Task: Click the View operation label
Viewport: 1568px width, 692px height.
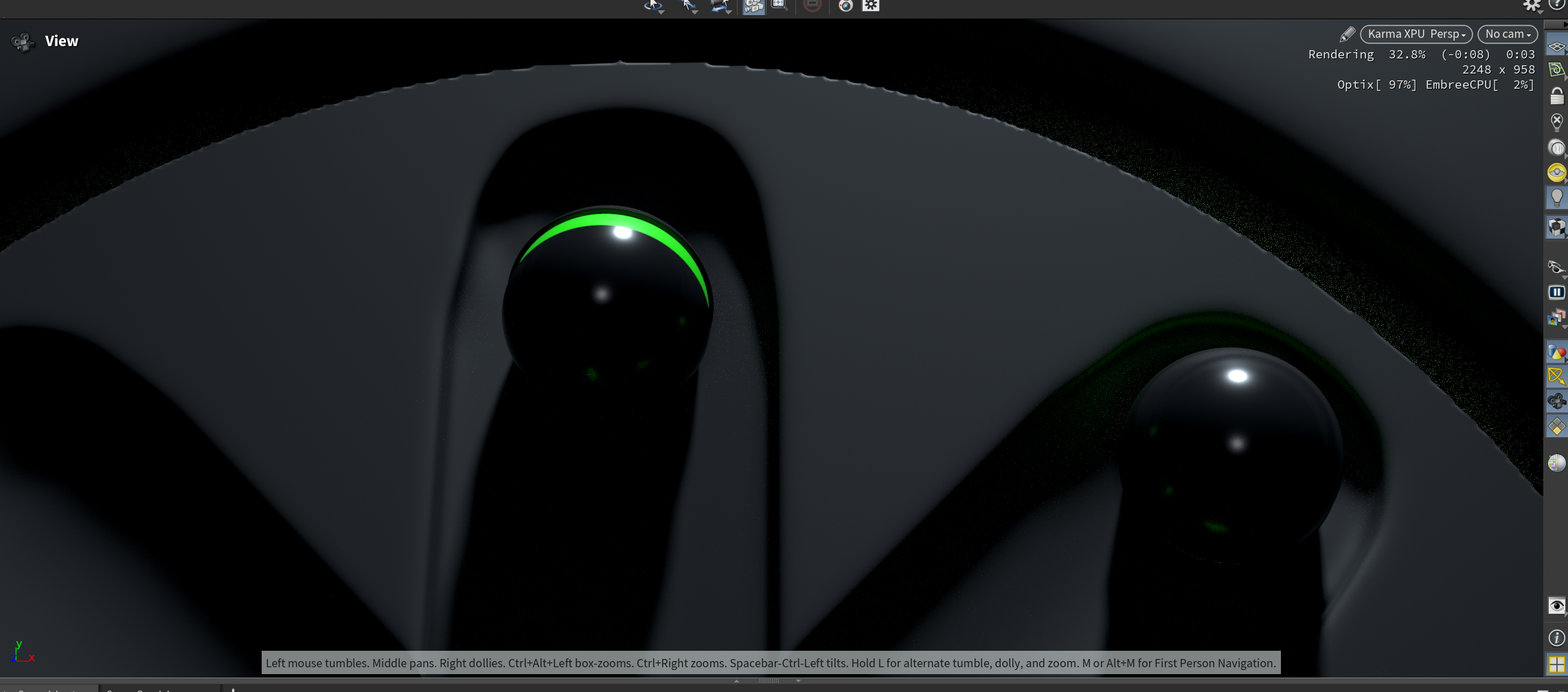Action: [x=62, y=41]
